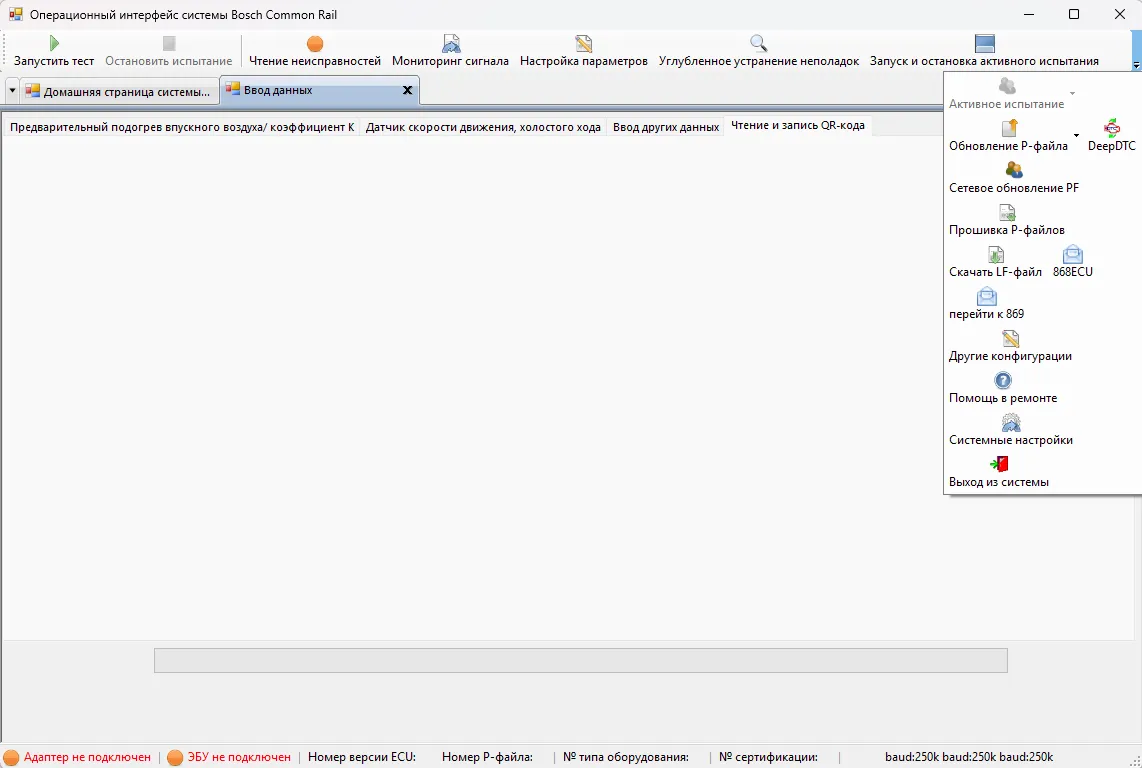Click № сертификации: status entry
This screenshot has width=1142, height=768.
pyautogui.click(x=768, y=758)
